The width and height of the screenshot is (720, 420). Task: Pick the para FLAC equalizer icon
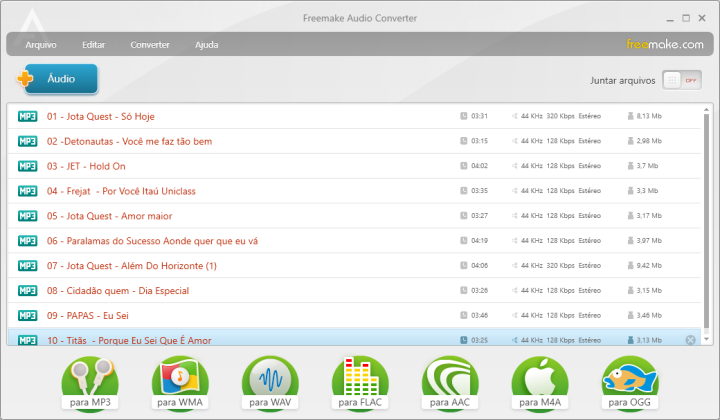pyautogui.click(x=360, y=383)
